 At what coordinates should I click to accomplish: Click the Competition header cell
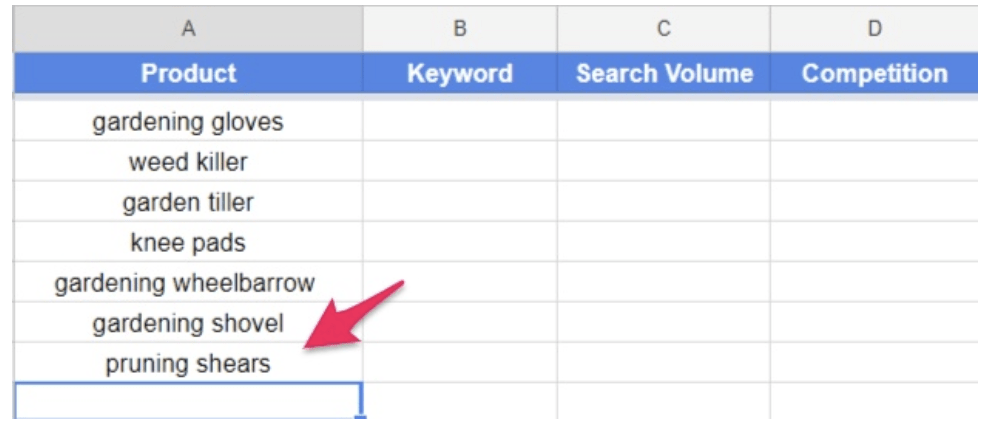[x=874, y=73]
